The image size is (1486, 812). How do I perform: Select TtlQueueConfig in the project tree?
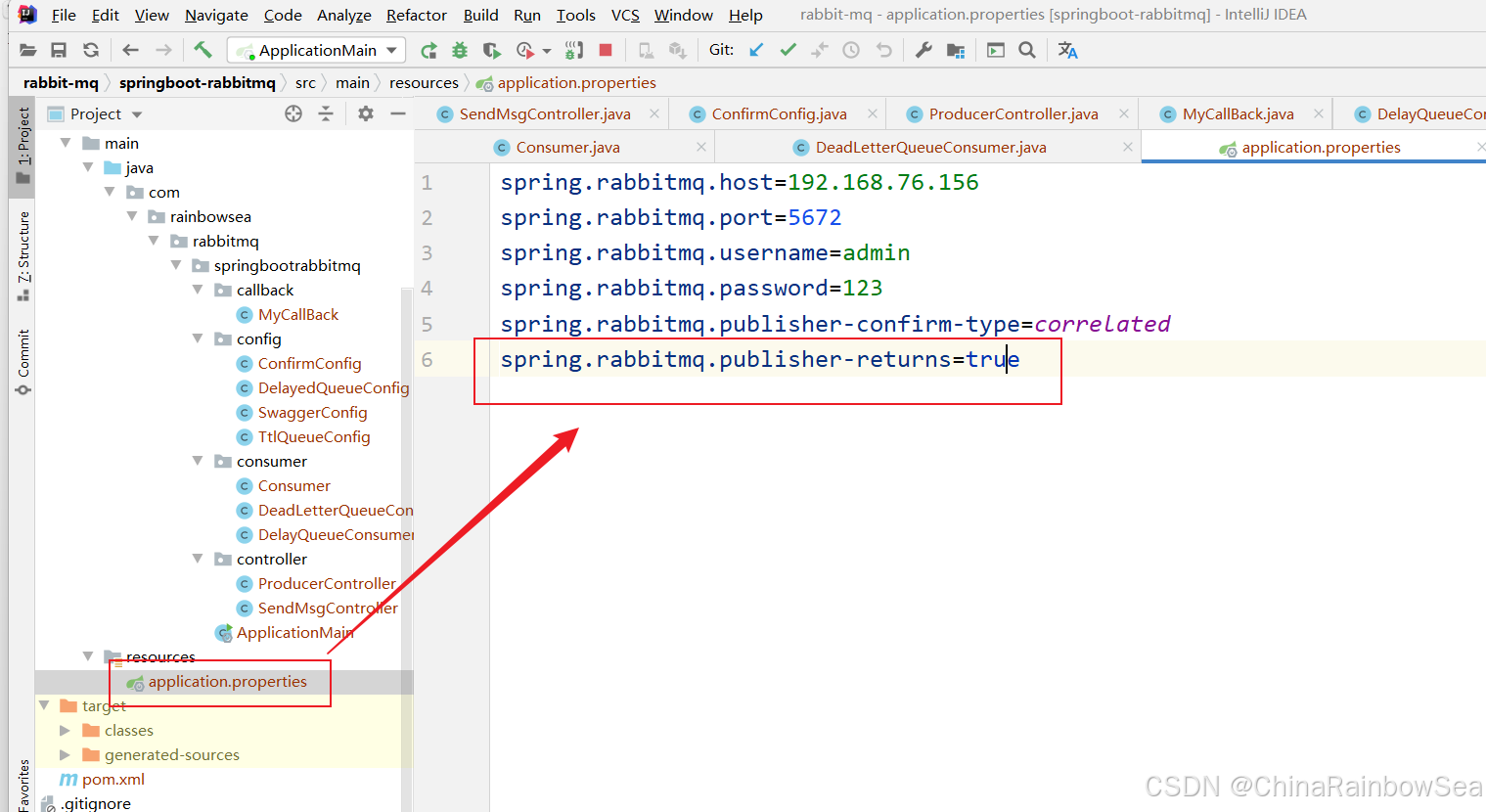314,436
